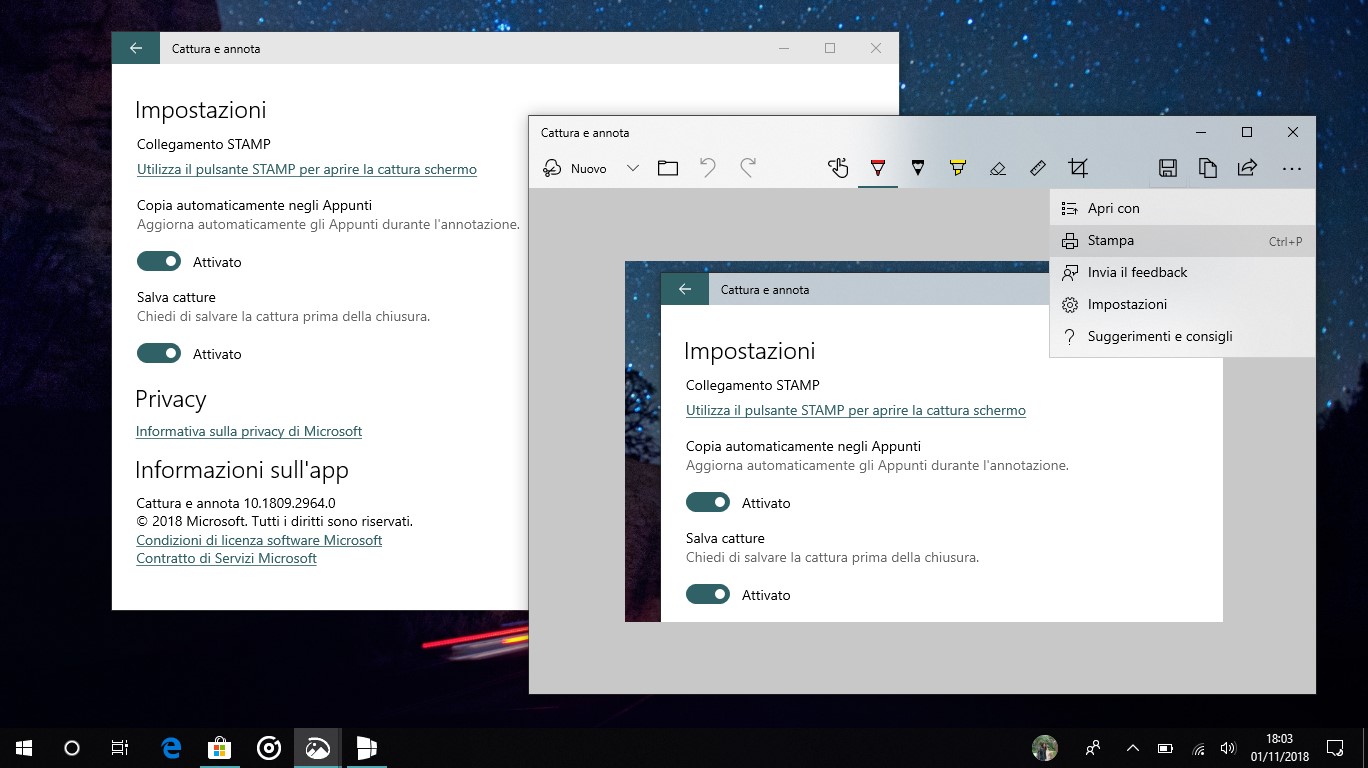Click the Cattura e annota taskbar icon
This screenshot has width=1368, height=768.
318,747
